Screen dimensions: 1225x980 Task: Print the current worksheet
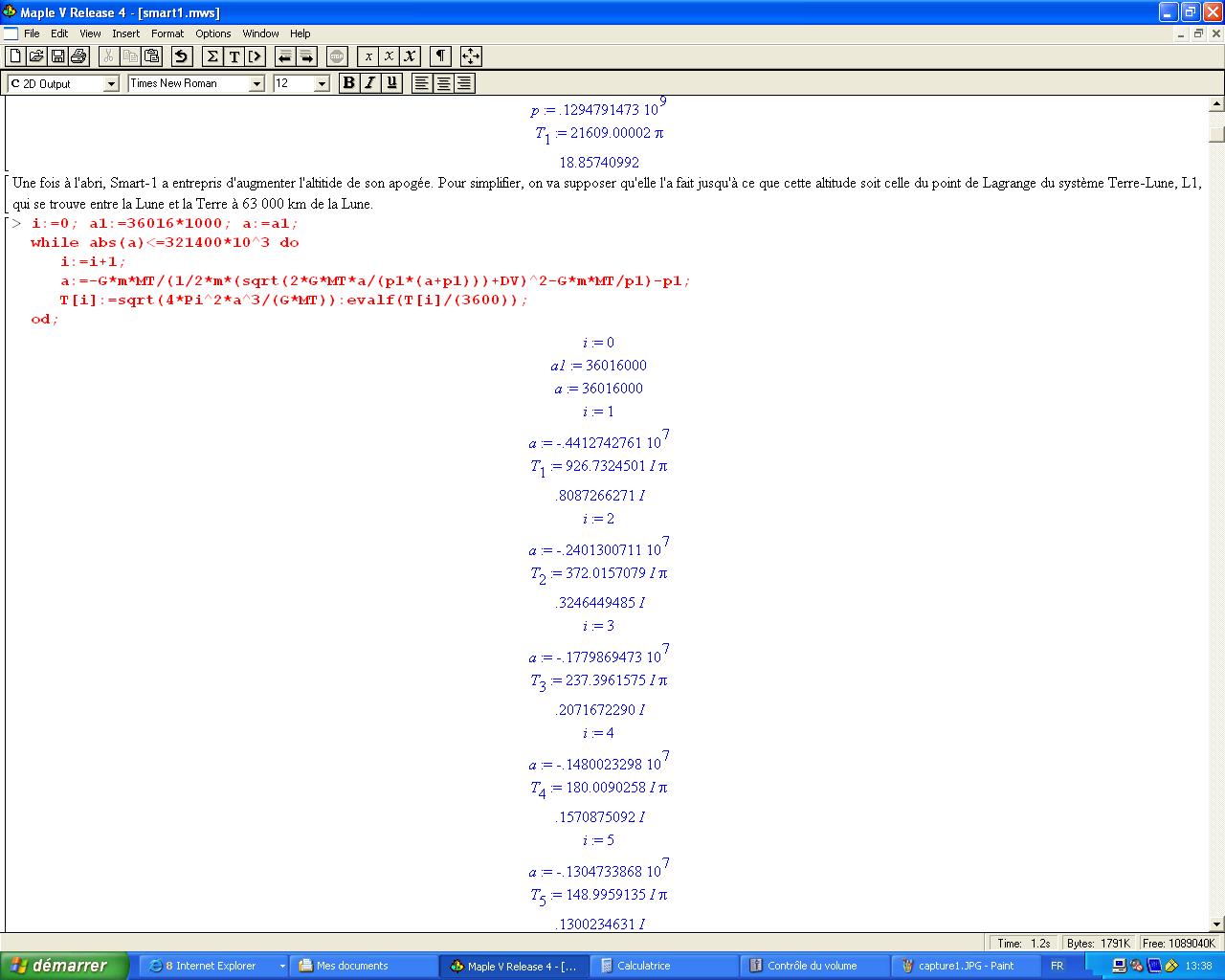pos(78,56)
